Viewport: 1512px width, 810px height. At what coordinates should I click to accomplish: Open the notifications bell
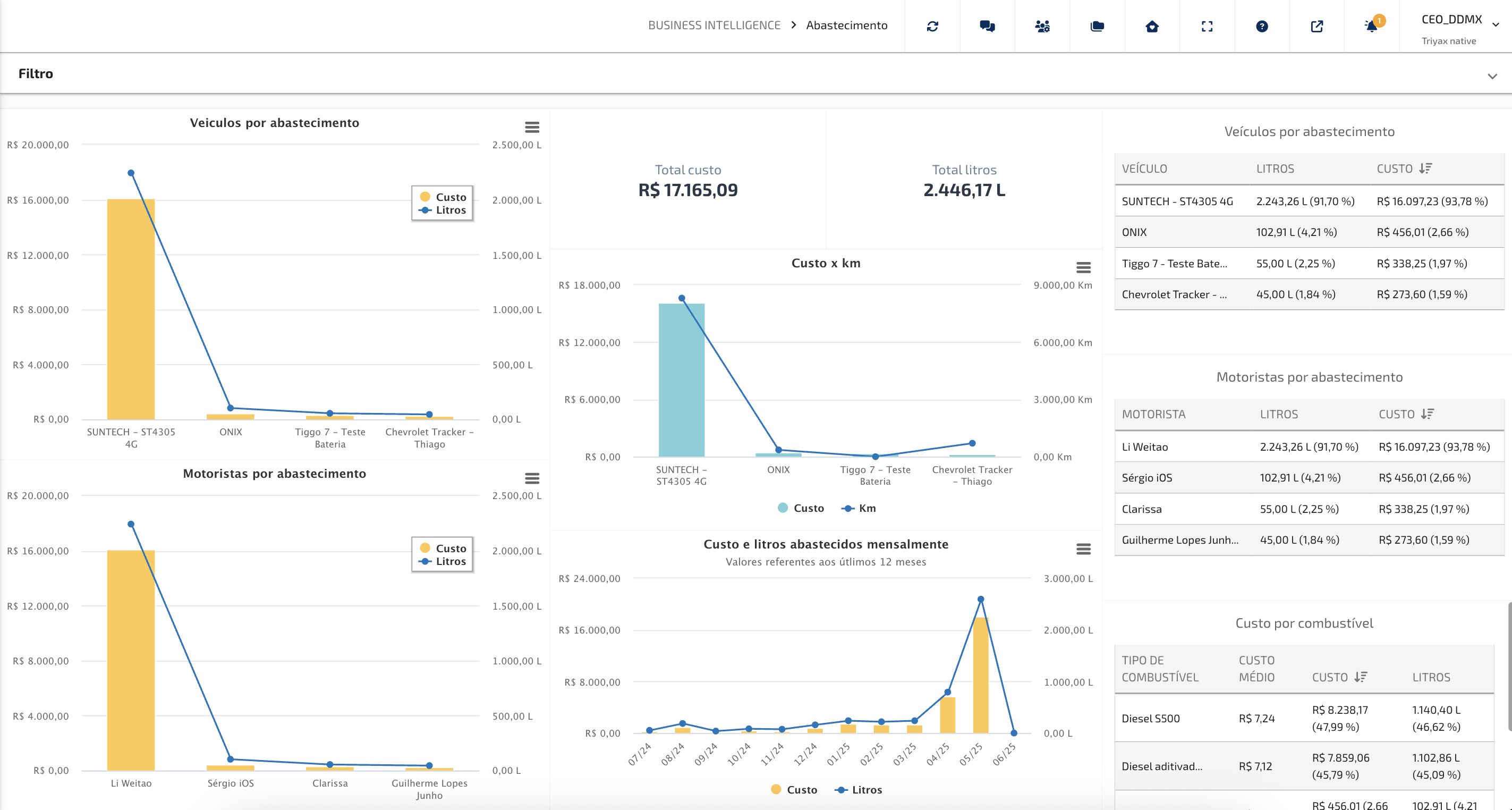pos(1372,27)
